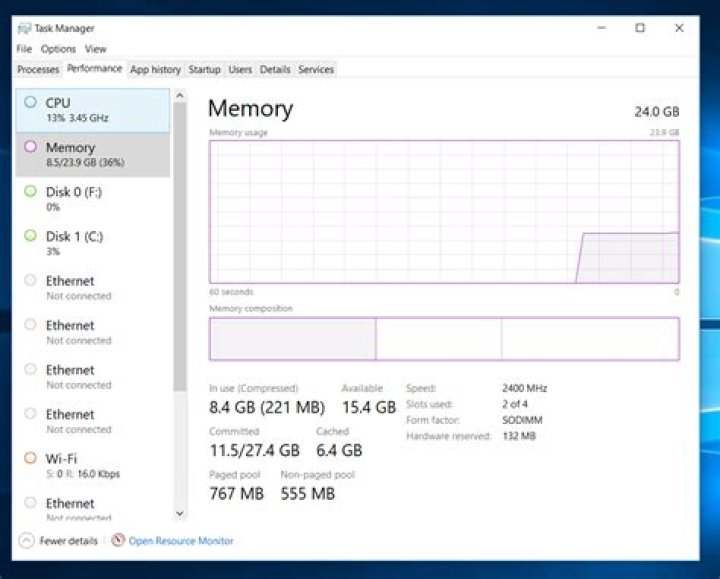Click the 767 MB paged pool value
Image resolution: width=720 pixels, height=579 pixels.
(236, 494)
